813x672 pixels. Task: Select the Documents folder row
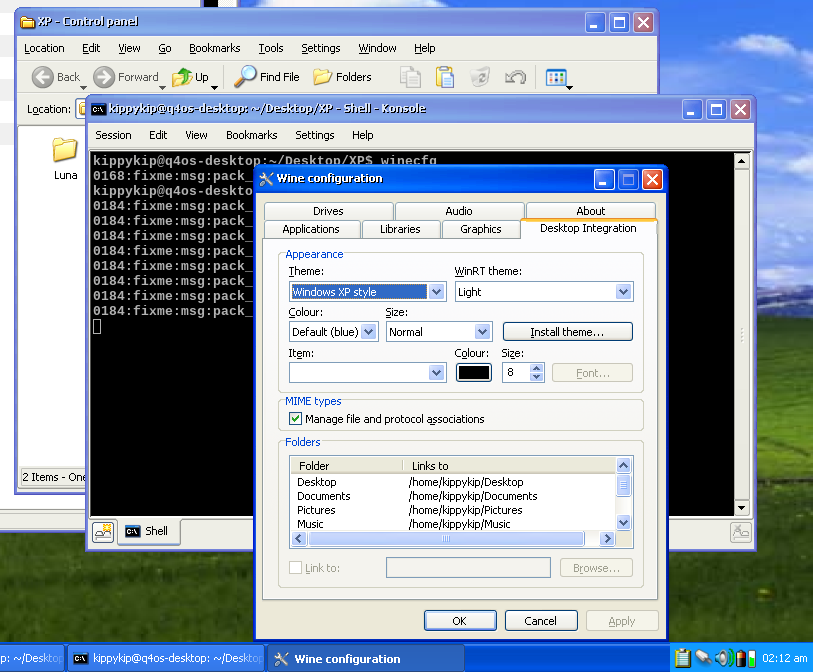click(324, 496)
